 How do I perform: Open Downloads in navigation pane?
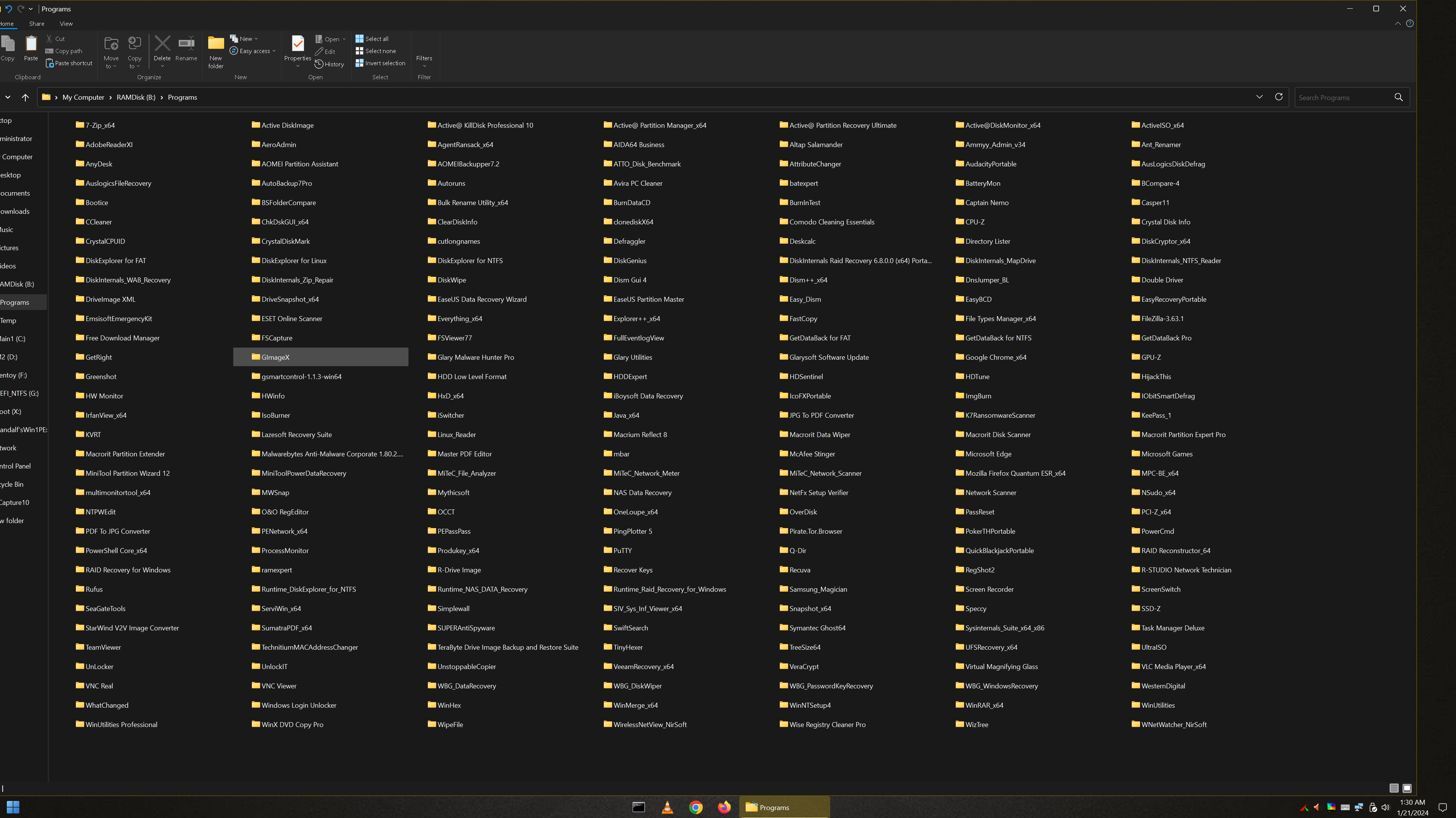point(15,211)
